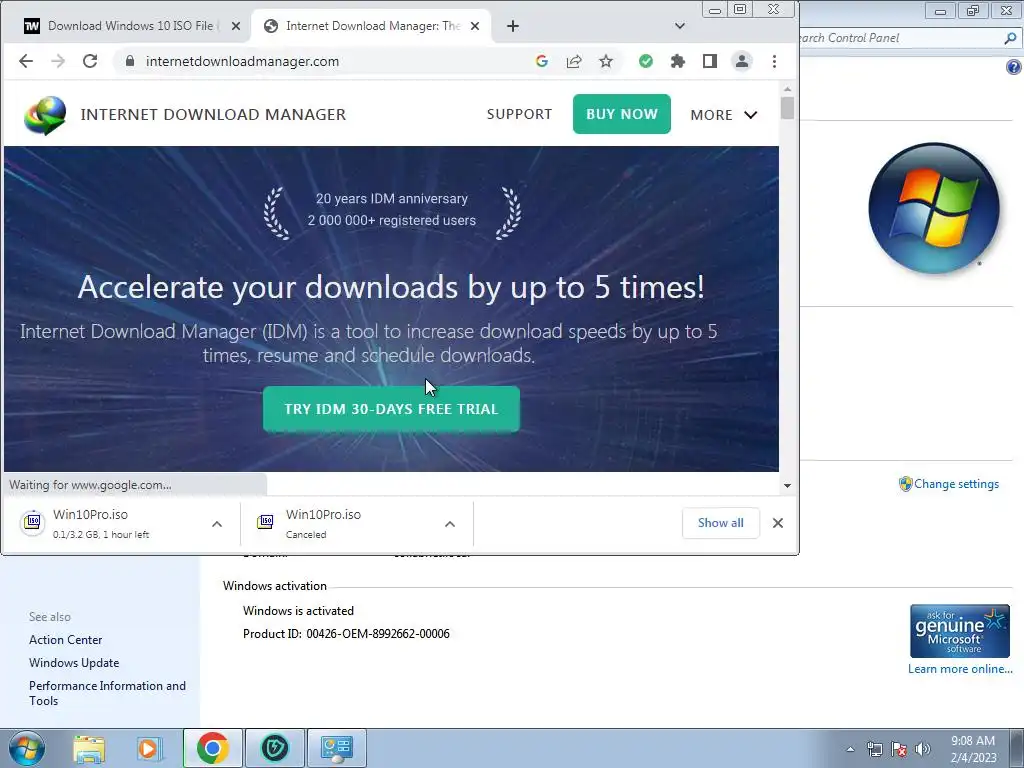Expand options for downloading Win10Pro.iso
This screenshot has height=768, width=1024.
pos(217,524)
